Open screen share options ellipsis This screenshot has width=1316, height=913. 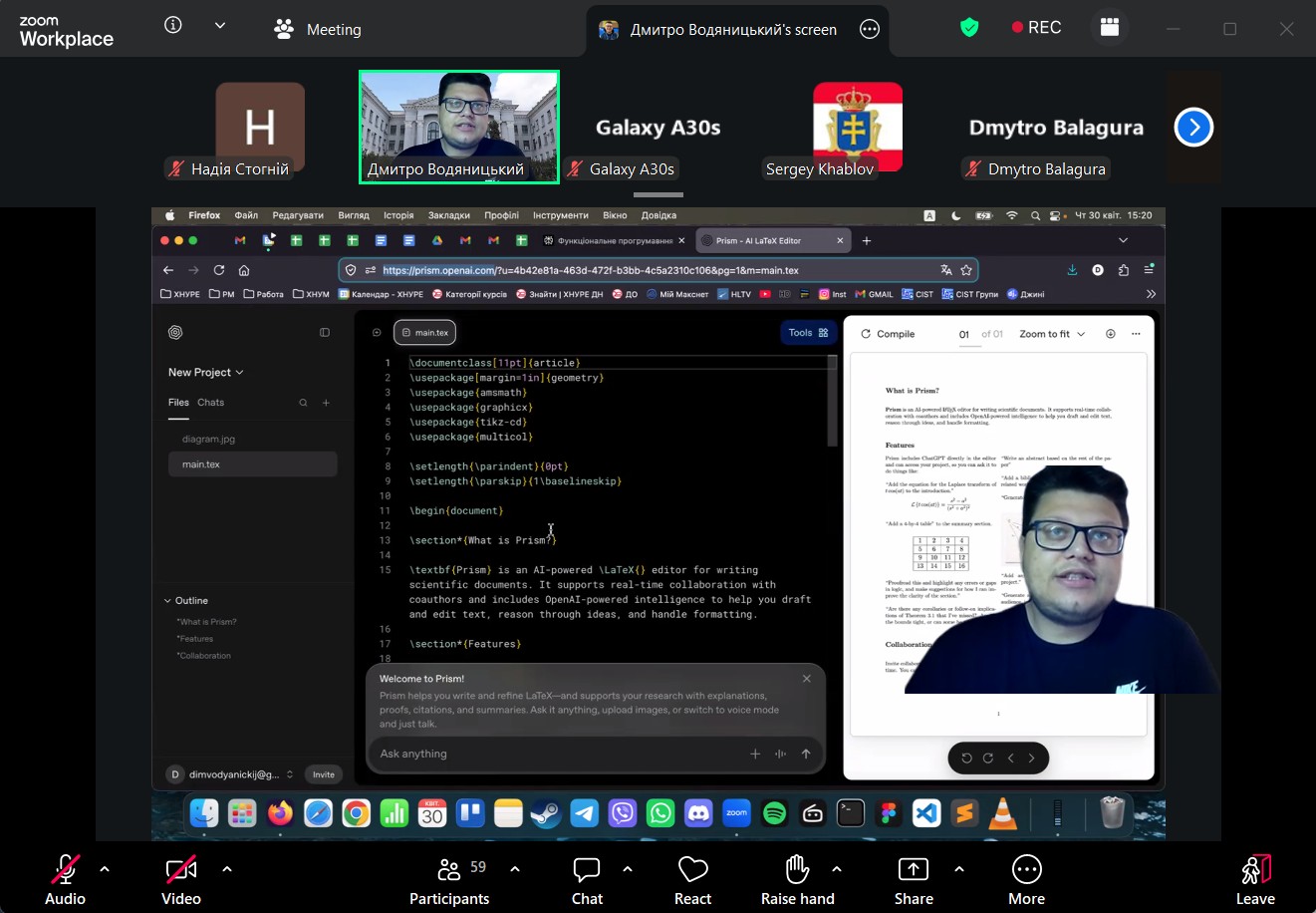870,29
